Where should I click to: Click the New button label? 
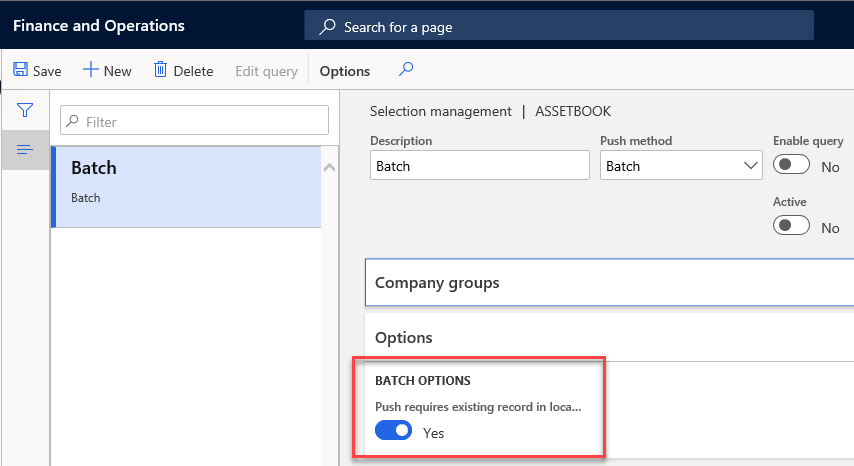click(118, 71)
